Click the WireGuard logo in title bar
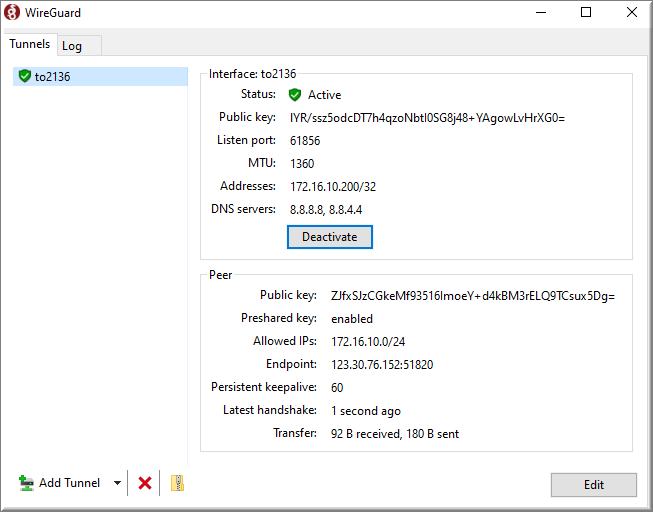 click(x=12, y=12)
